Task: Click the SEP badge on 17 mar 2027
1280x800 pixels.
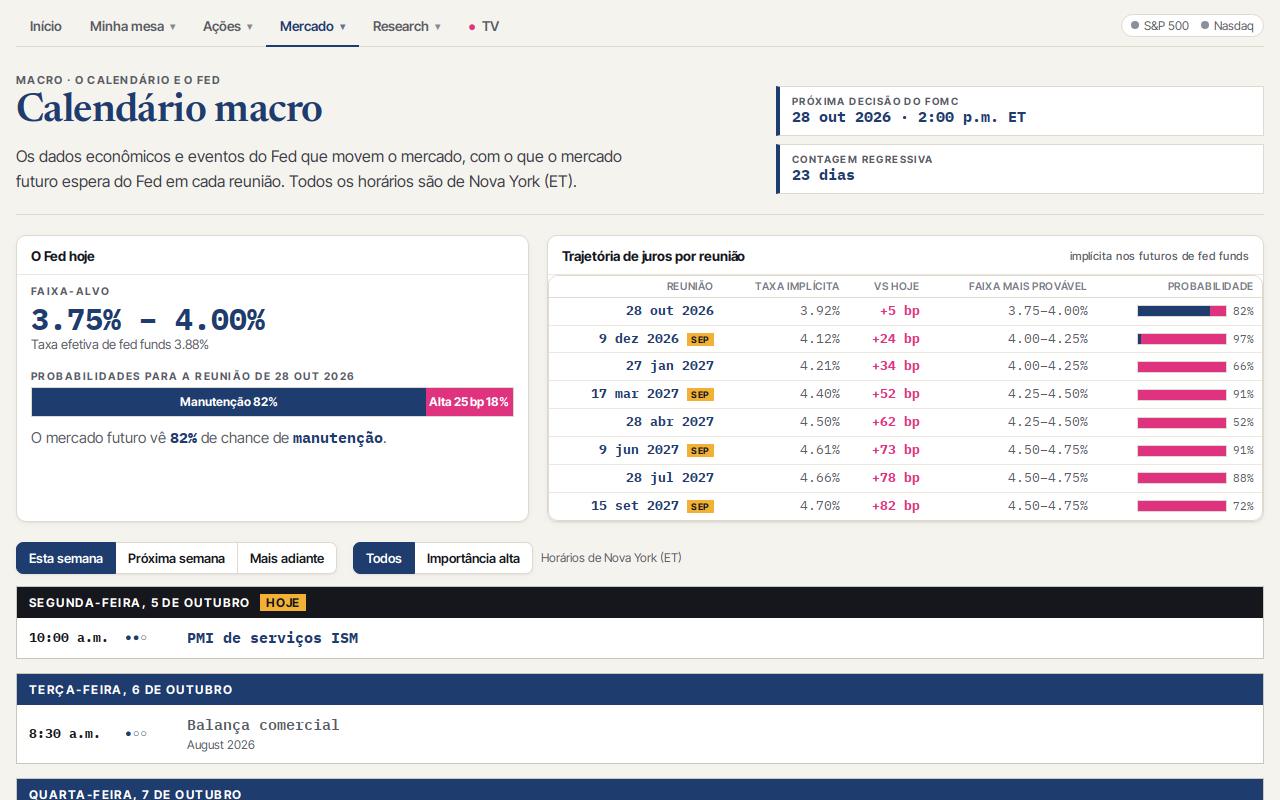Action: point(700,395)
